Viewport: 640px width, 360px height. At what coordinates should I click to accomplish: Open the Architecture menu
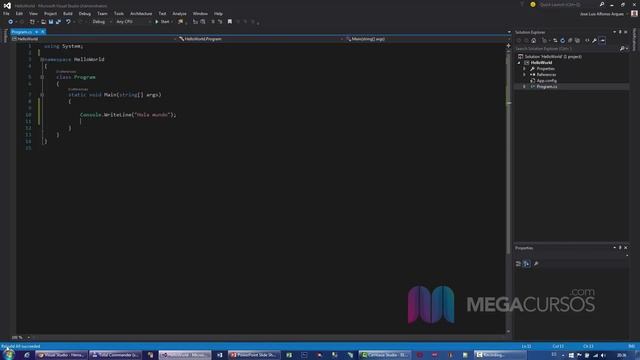tap(141, 13)
